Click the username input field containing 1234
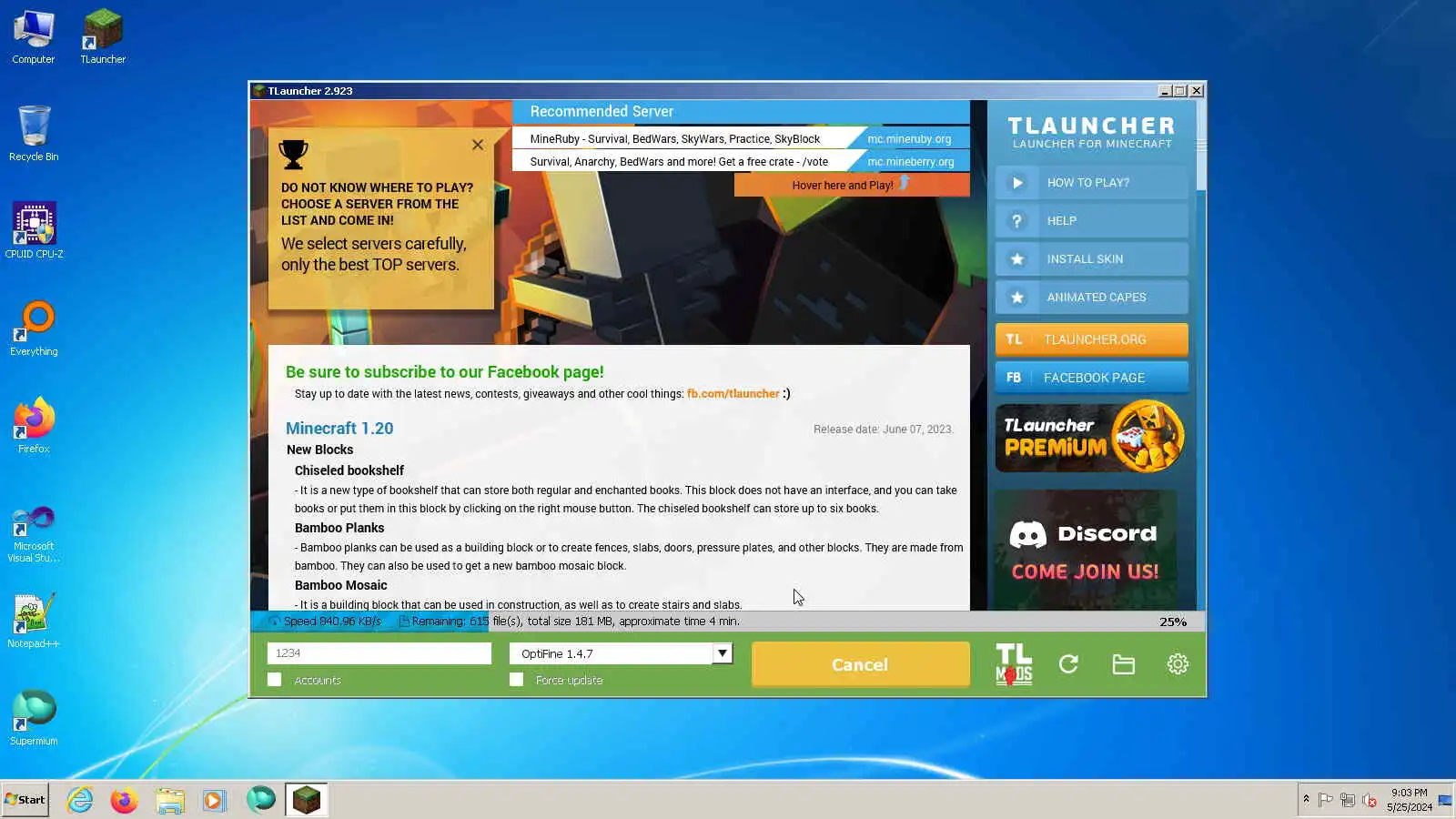This screenshot has height=819, width=1456. click(x=379, y=653)
